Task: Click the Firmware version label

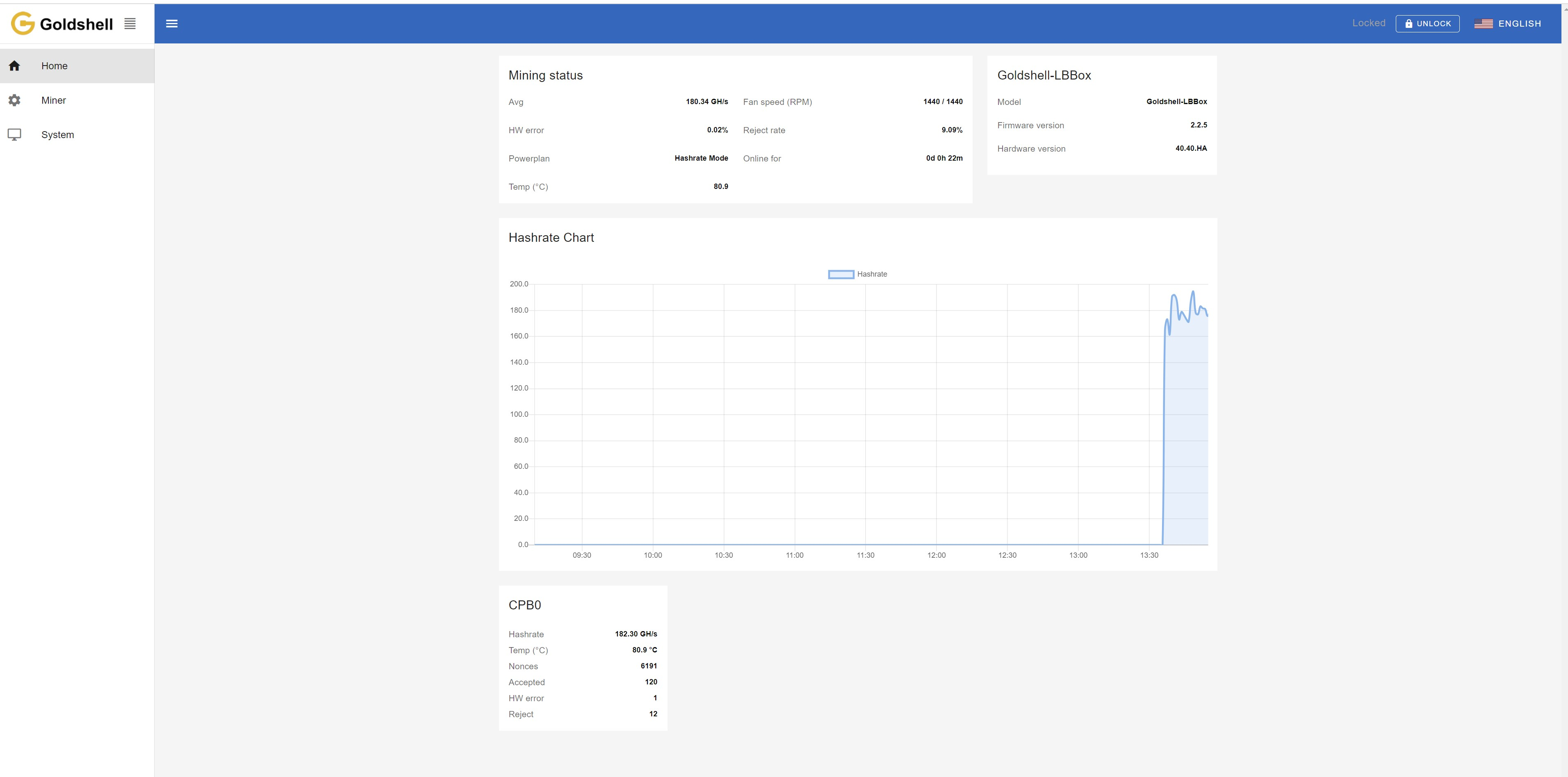Action: click(x=1030, y=125)
